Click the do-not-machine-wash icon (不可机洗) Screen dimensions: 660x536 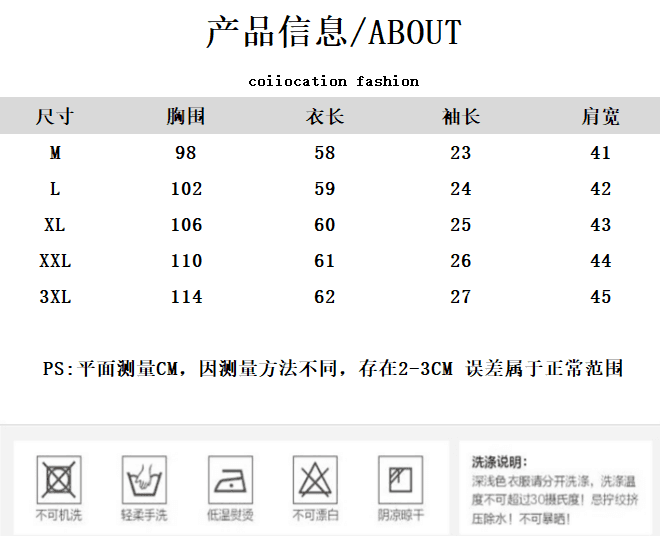[59, 480]
